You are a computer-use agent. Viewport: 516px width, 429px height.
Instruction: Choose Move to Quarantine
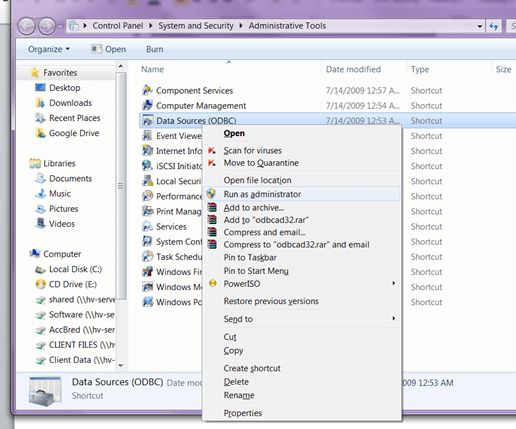click(302, 163)
